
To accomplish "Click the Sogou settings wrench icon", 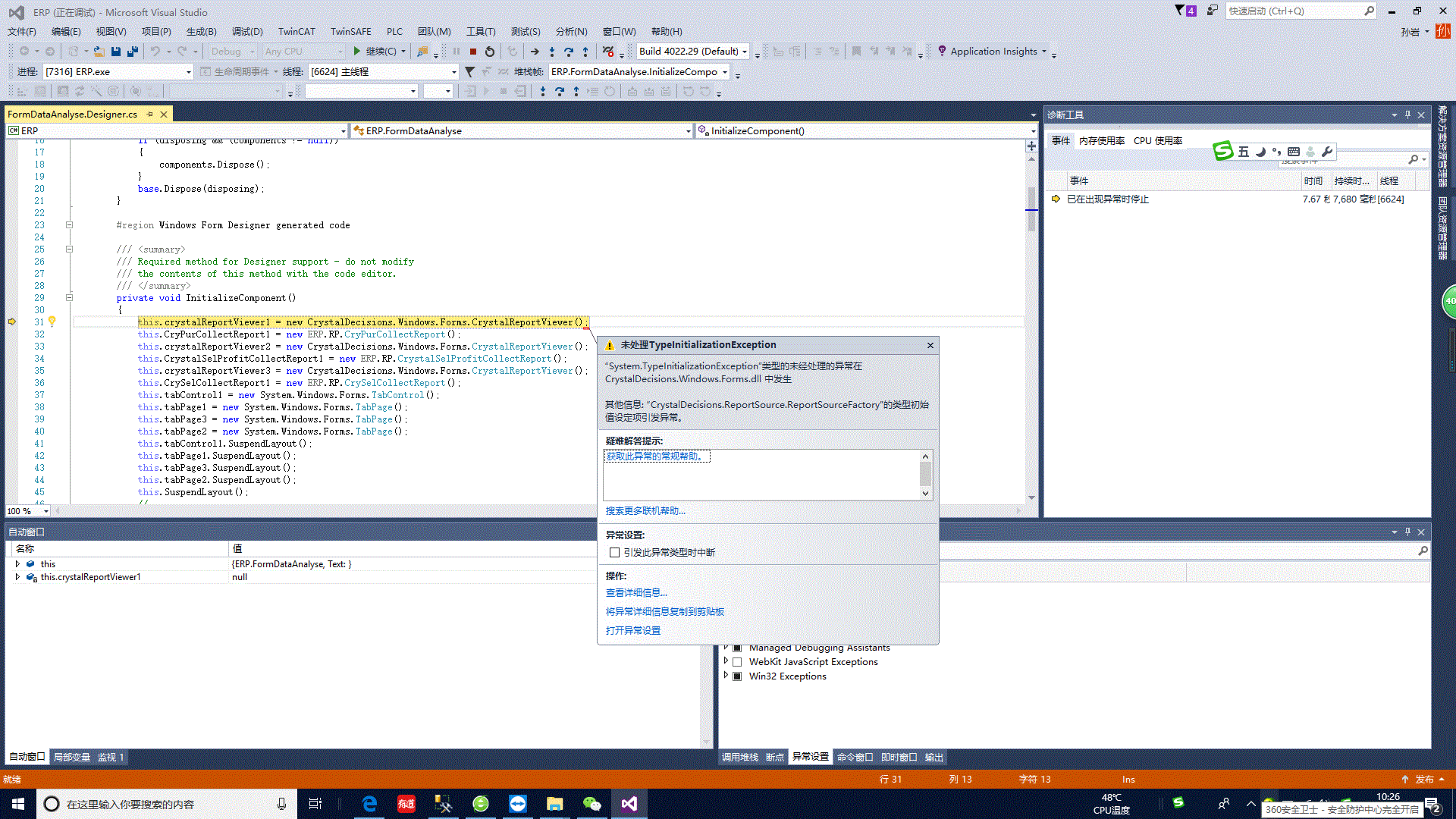I will point(1327,152).
